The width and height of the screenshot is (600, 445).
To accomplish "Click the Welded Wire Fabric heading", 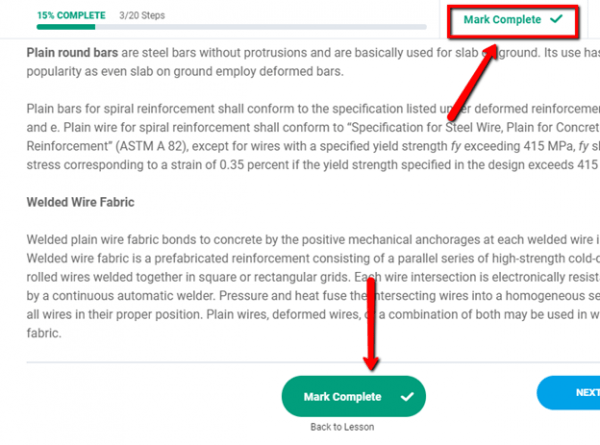I will pos(80,202).
